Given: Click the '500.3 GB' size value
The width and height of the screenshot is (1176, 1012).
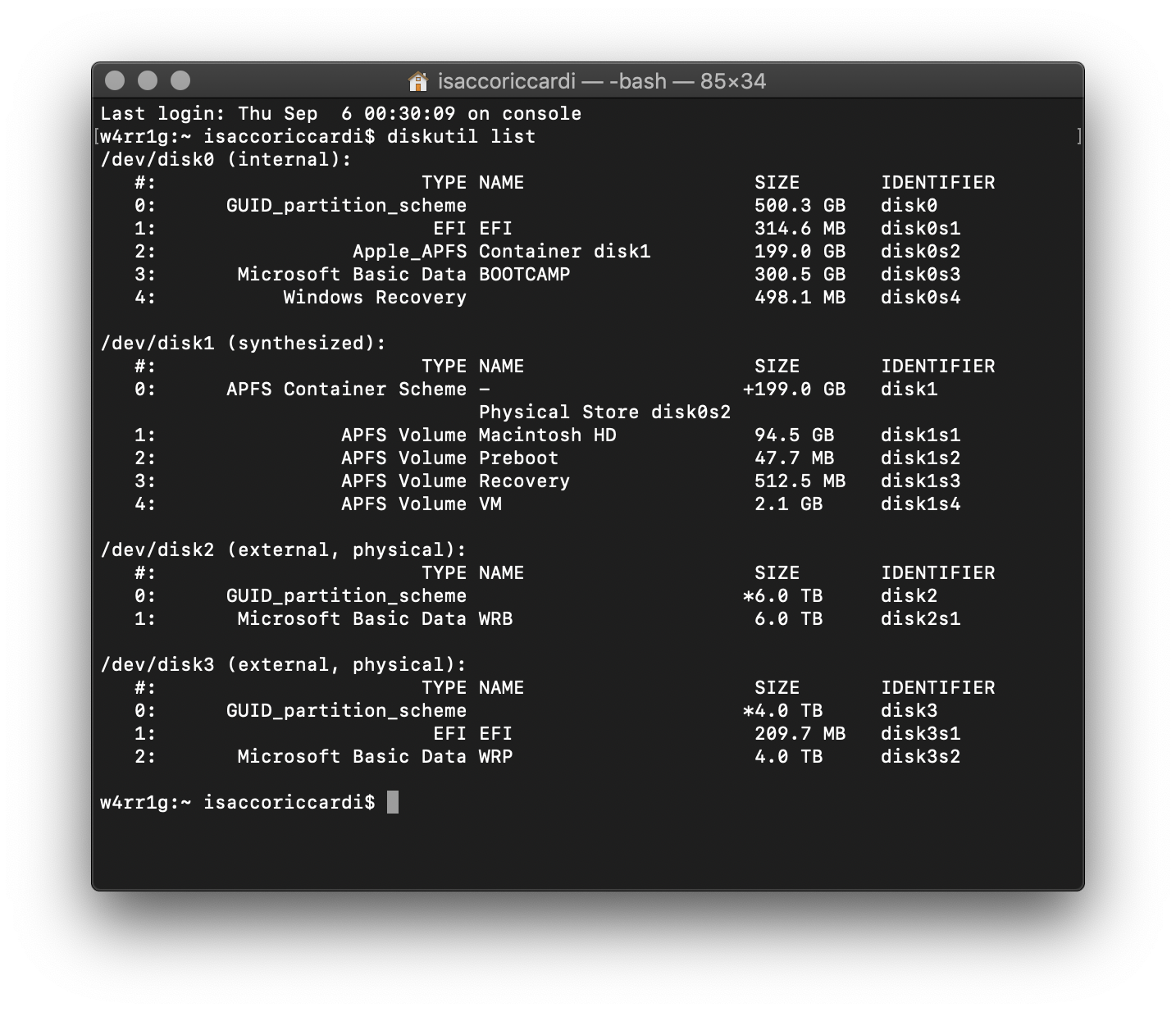Looking at the screenshot, I should (x=800, y=205).
